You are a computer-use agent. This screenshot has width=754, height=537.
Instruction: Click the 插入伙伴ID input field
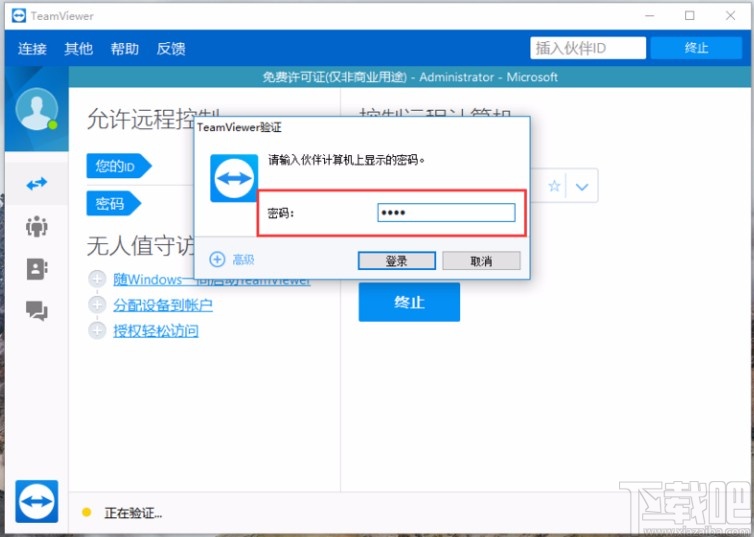(x=588, y=48)
